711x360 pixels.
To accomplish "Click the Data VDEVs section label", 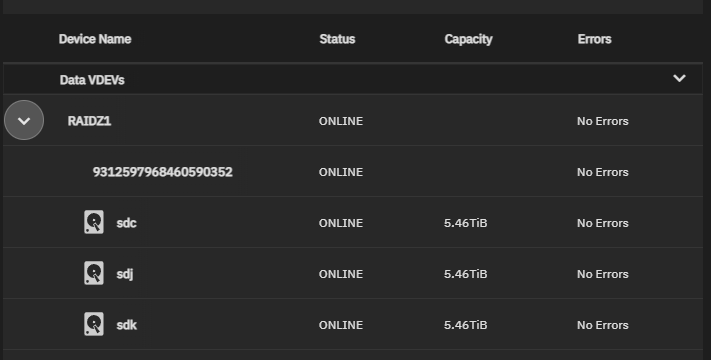I will pyautogui.click(x=92, y=80).
